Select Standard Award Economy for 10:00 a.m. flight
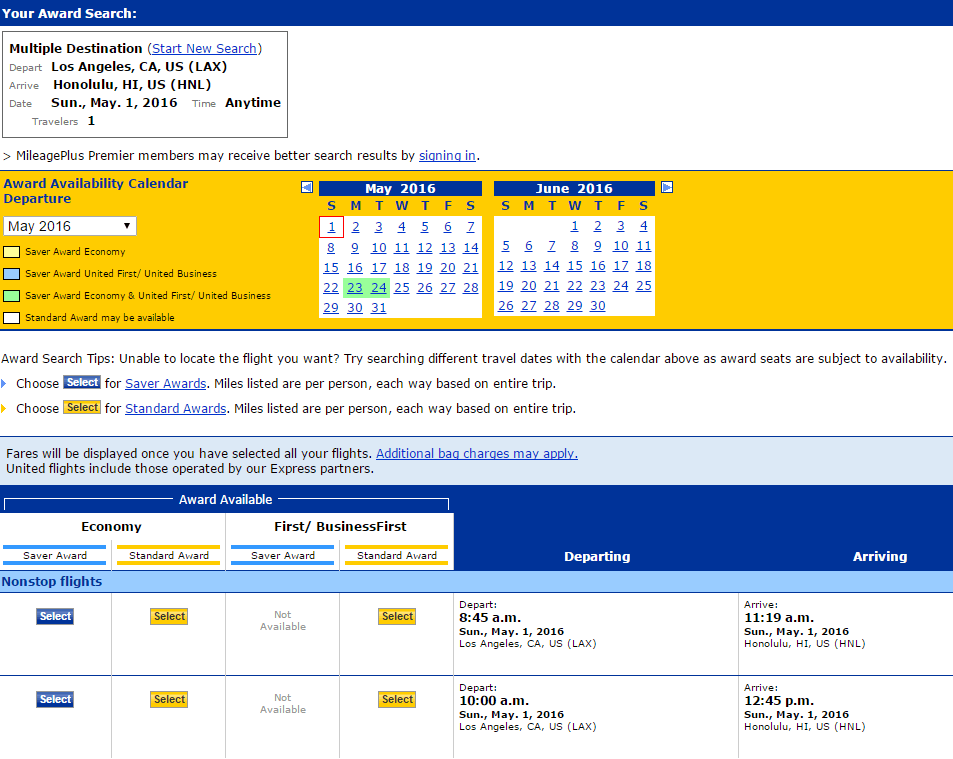Image resolution: width=953 pixels, height=759 pixels. point(169,699)
